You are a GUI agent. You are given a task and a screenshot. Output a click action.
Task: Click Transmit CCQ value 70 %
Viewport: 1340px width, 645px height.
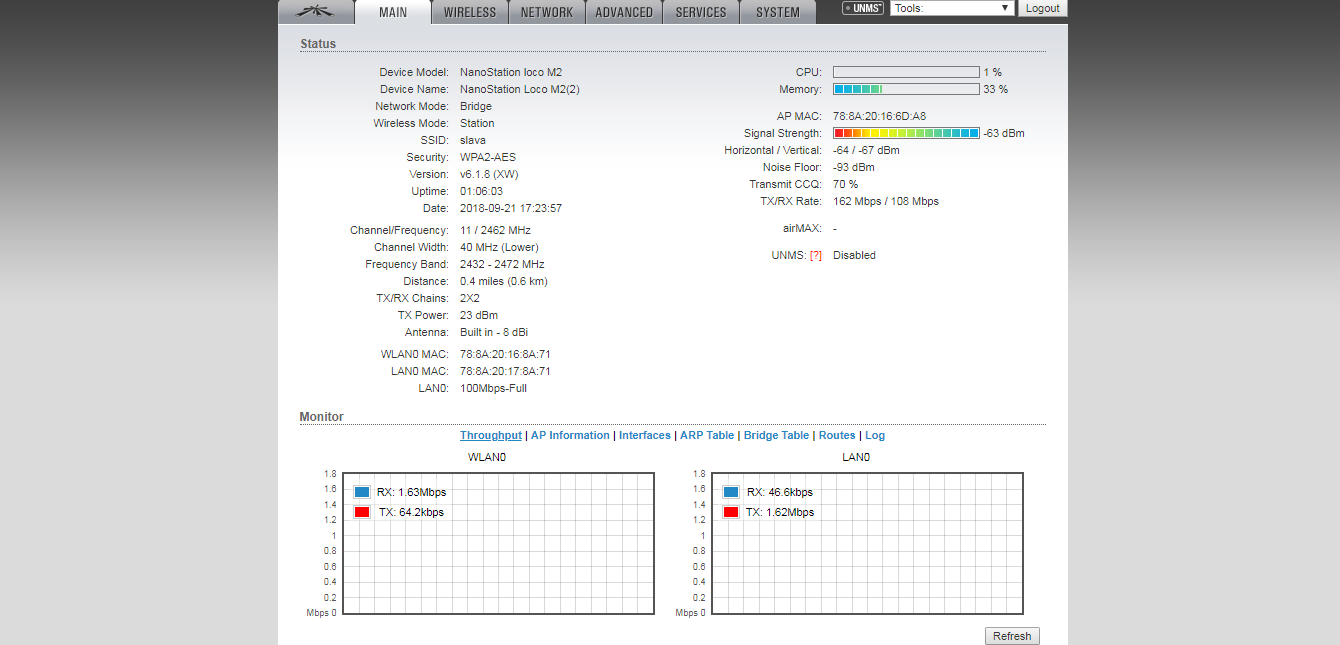click(845, 184)
